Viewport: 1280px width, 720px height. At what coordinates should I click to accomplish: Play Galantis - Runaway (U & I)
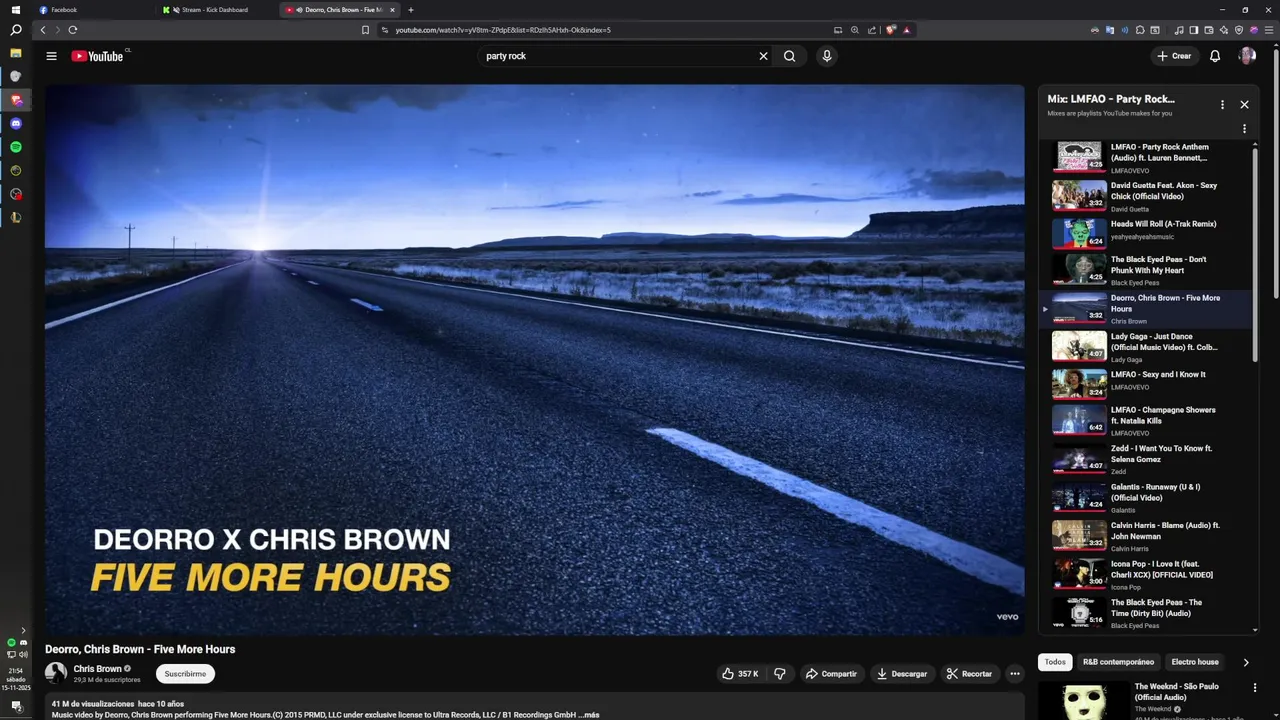point(1147,498)
